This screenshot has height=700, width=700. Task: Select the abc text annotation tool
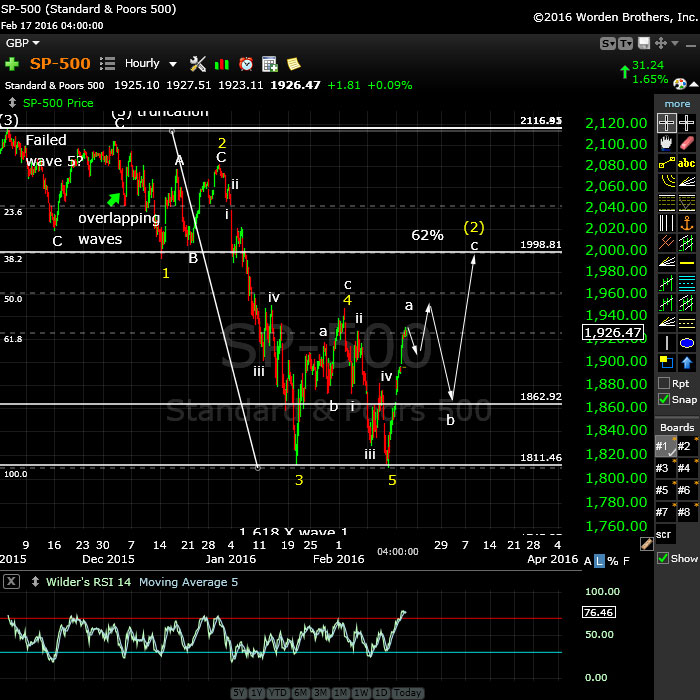(x=687, y=163)
